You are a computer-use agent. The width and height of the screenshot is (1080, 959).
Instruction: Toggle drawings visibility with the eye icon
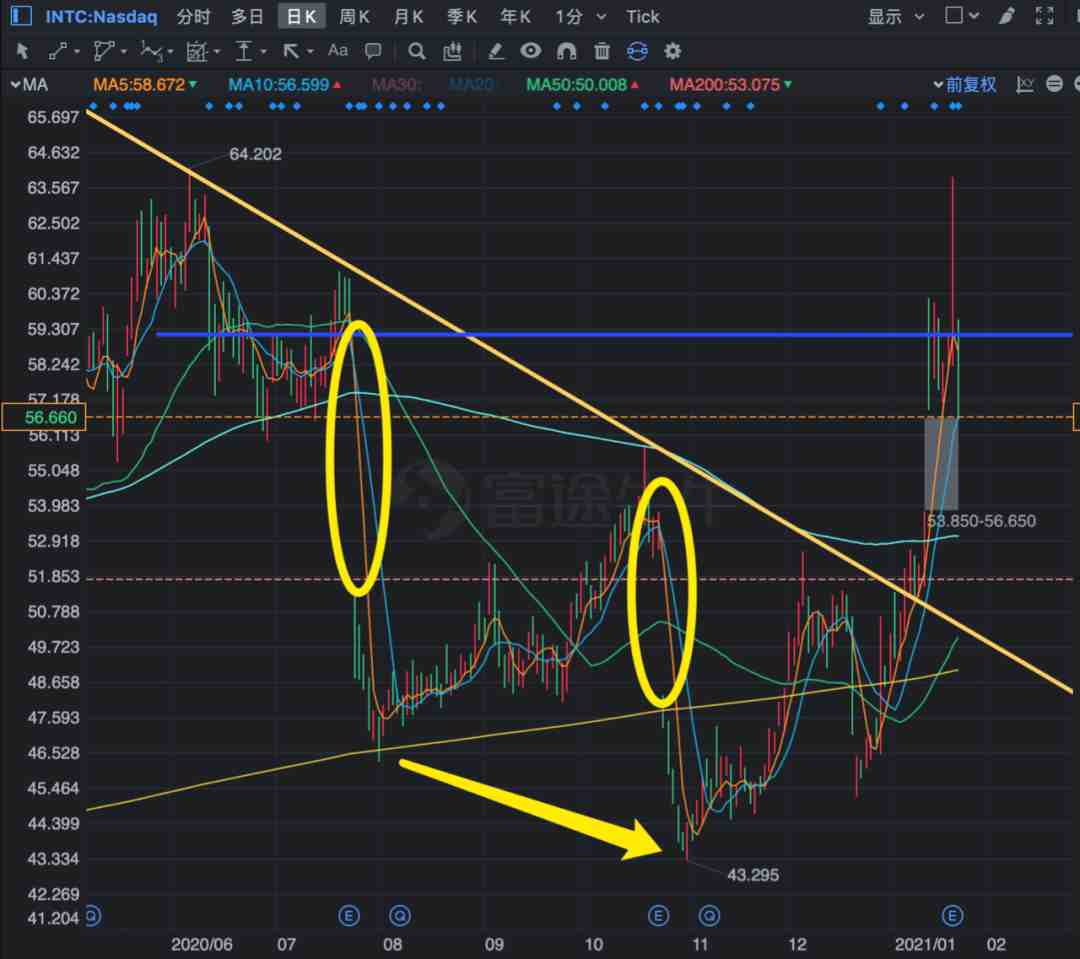tap(530, 50)
